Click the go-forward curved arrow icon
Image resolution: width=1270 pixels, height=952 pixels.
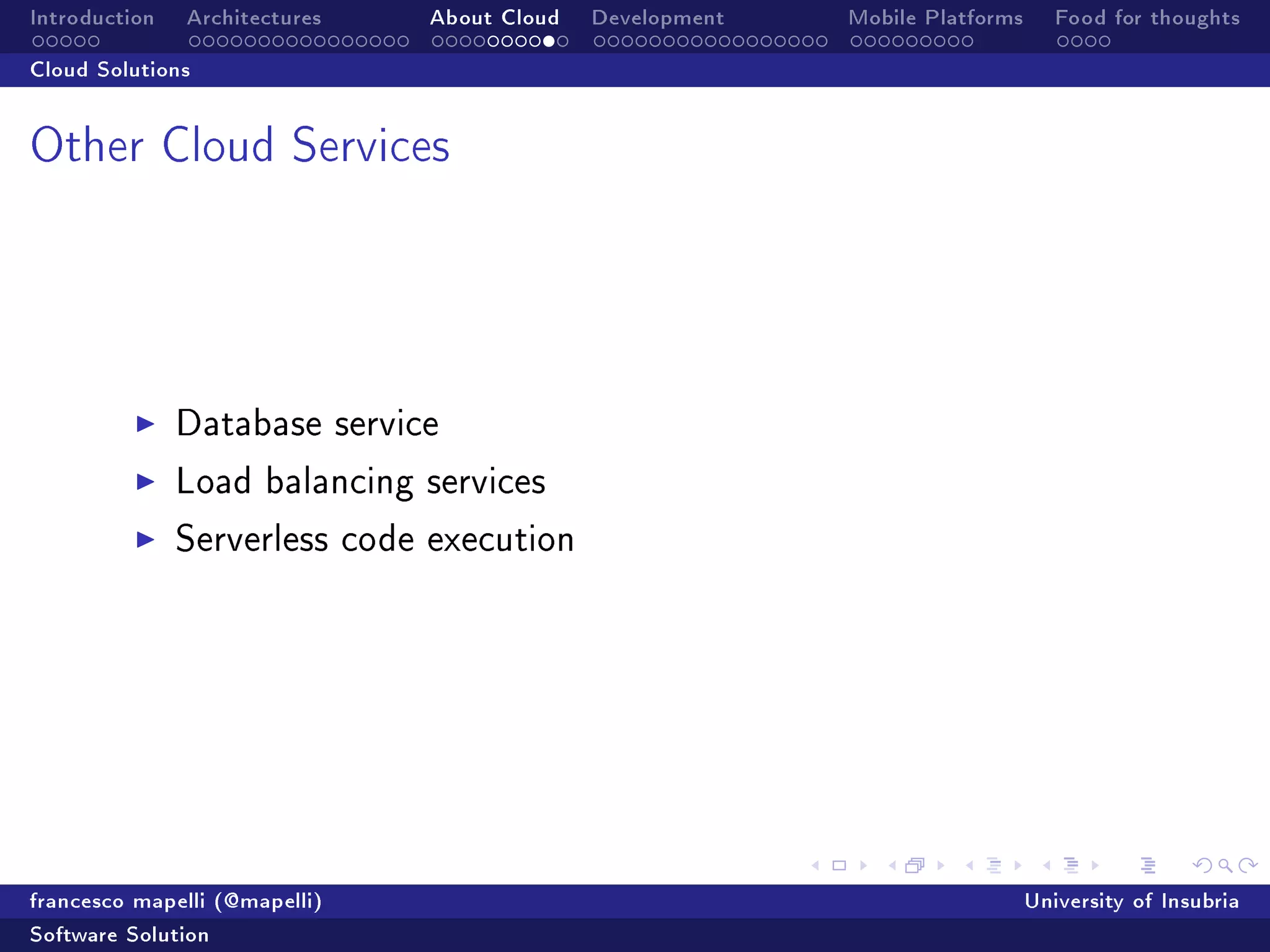pos(1248,865)
